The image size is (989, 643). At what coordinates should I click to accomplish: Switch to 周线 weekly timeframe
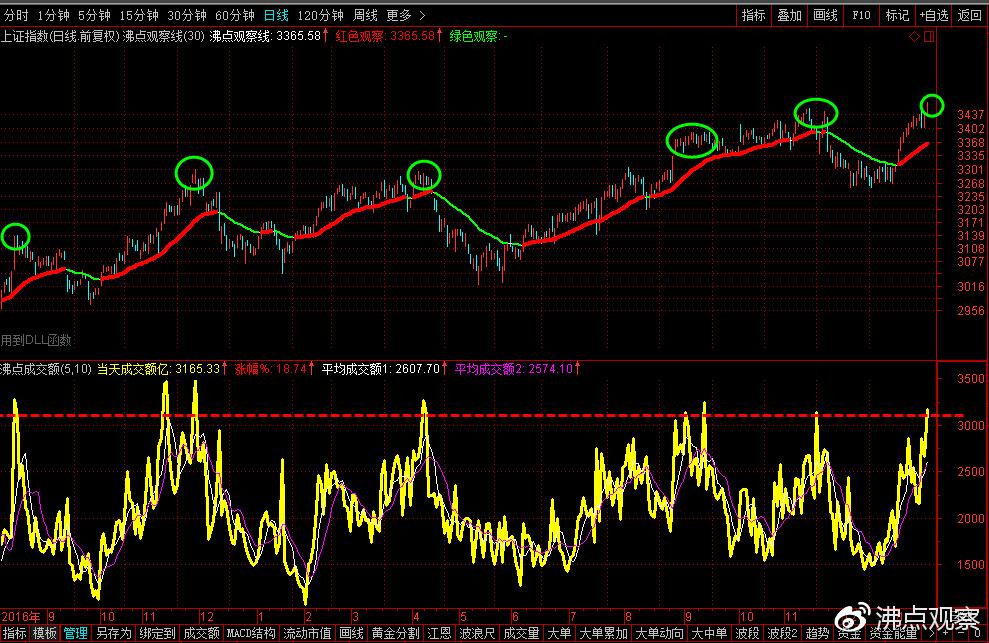(x=366, y=15)
